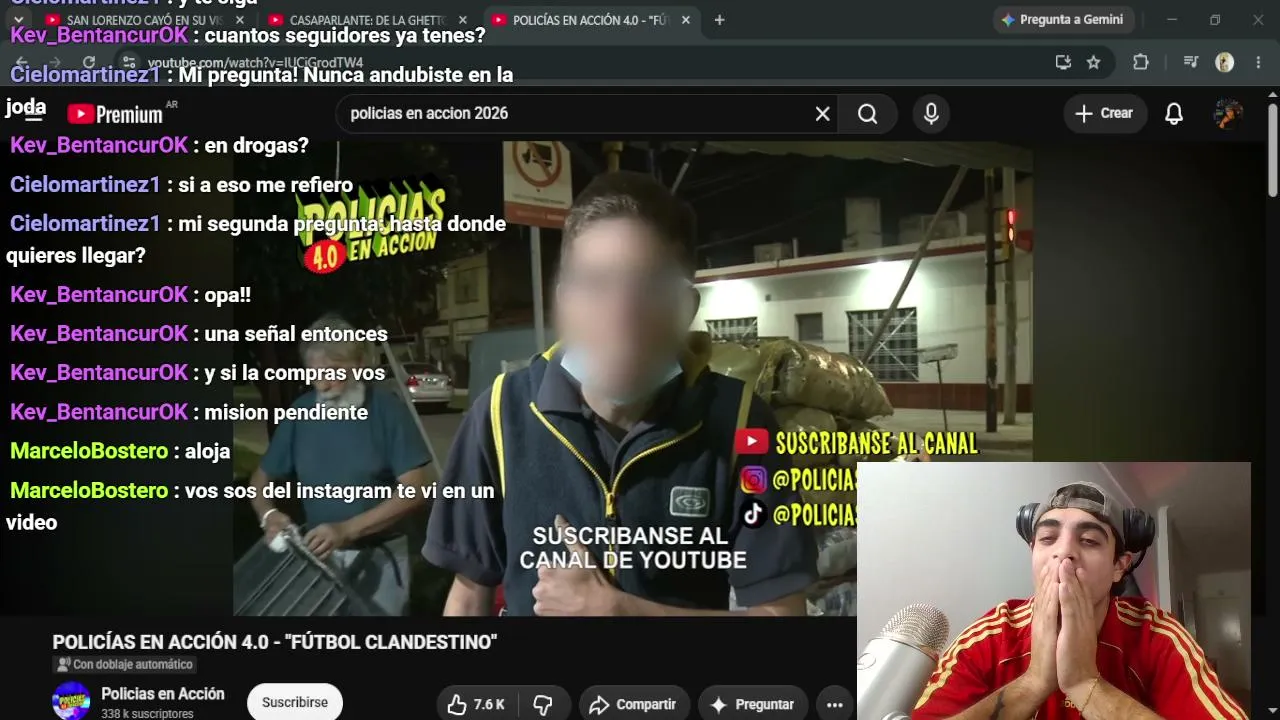Image resolution: width=1280 pixels, height=720 pixels.
Task: Open the media controls icon in the toolbar
Action: 1190,62
